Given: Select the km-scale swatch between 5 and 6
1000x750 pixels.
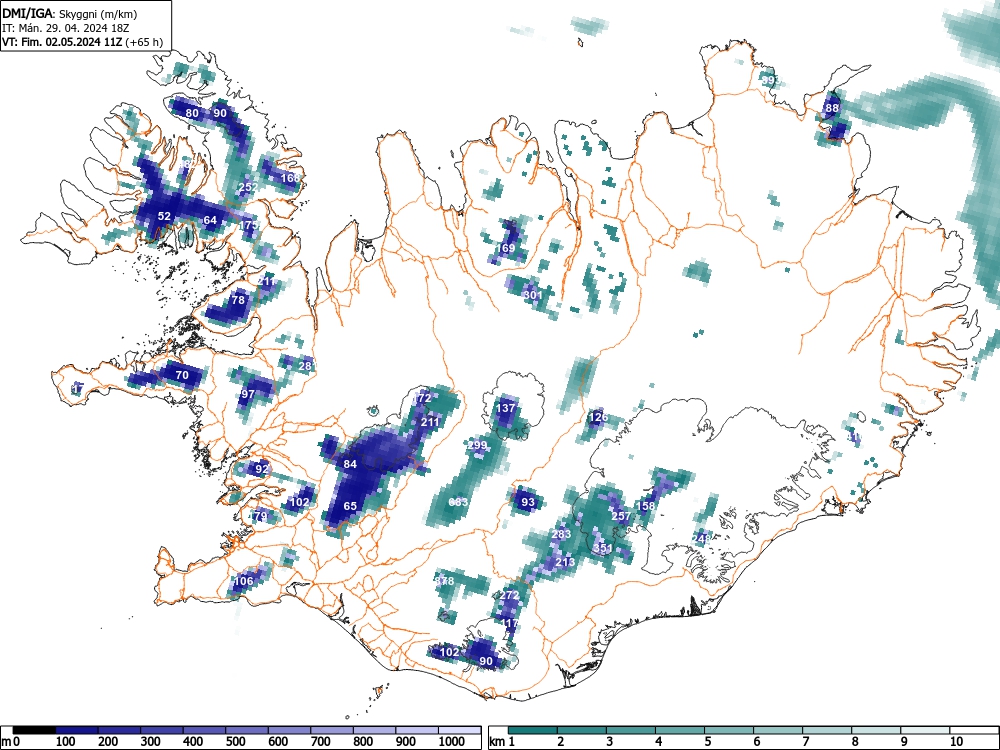Looking at the screenshot, I should pyautogui.click(x=729, y=730).
